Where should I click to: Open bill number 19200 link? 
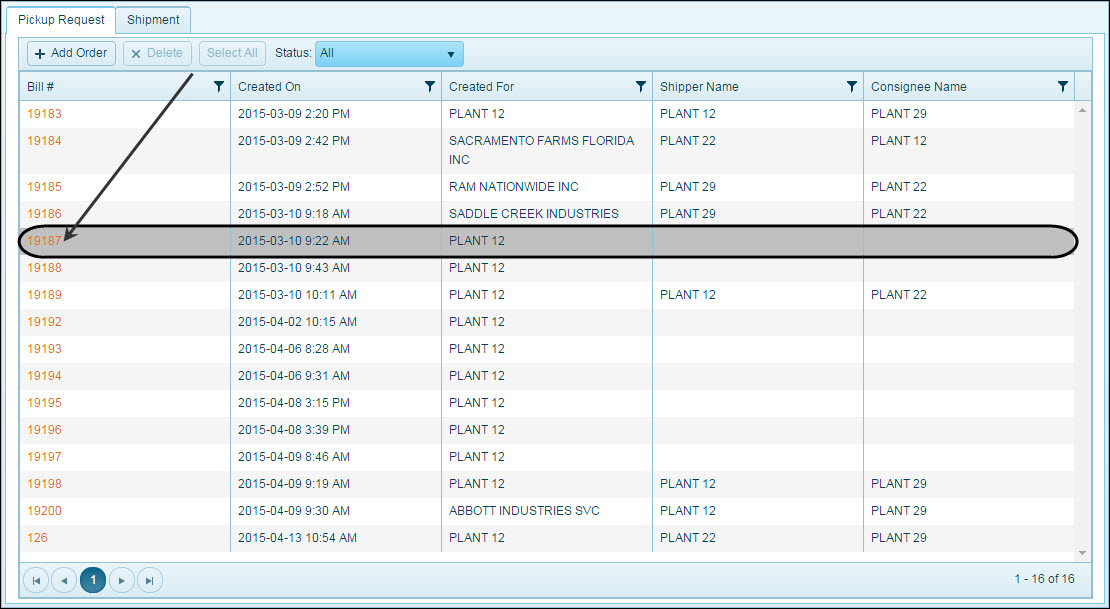coord(44,511)
